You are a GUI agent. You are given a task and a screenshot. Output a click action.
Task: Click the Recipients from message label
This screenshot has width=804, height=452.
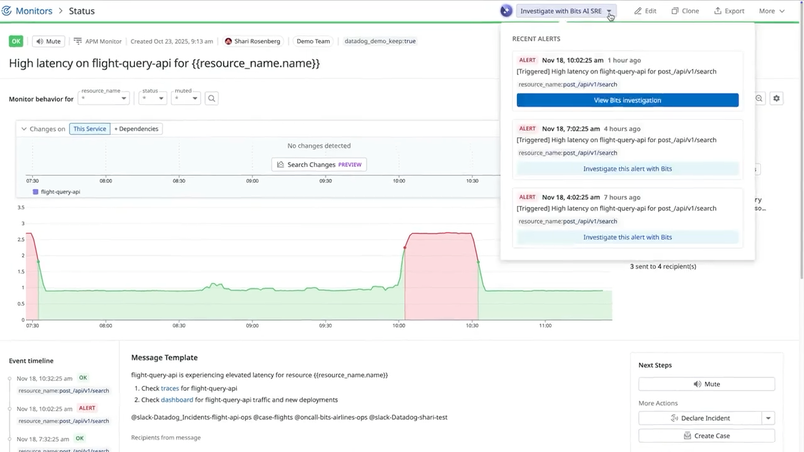point(166,438)
